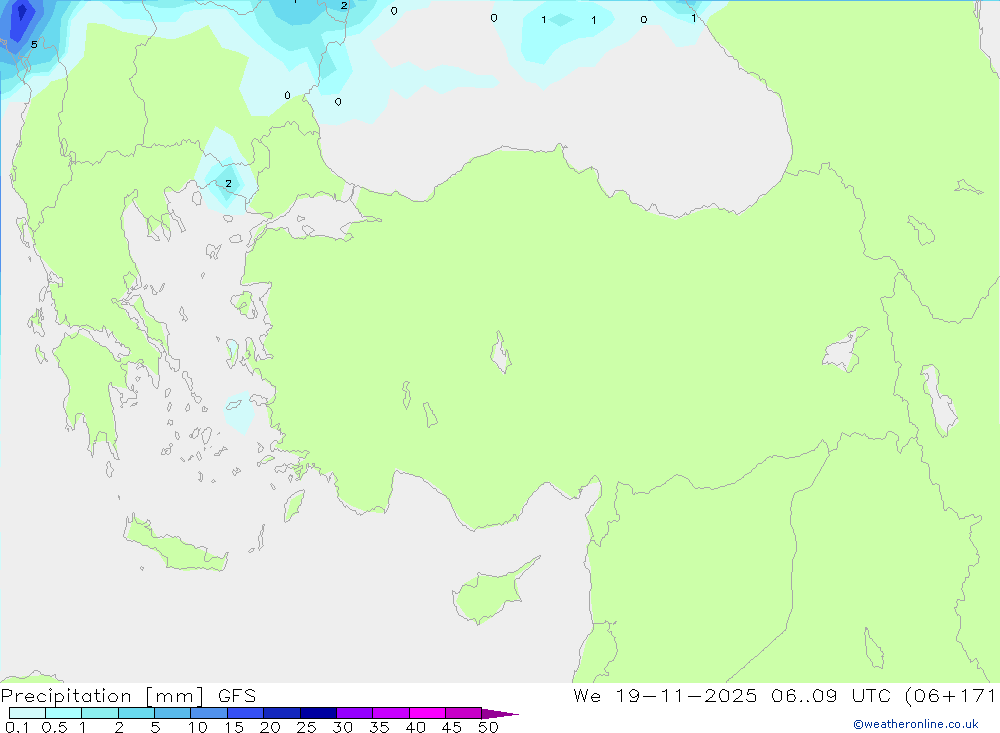
Task: Select the 40–45 mm magenta legend swatch
Action: [427, 713]
